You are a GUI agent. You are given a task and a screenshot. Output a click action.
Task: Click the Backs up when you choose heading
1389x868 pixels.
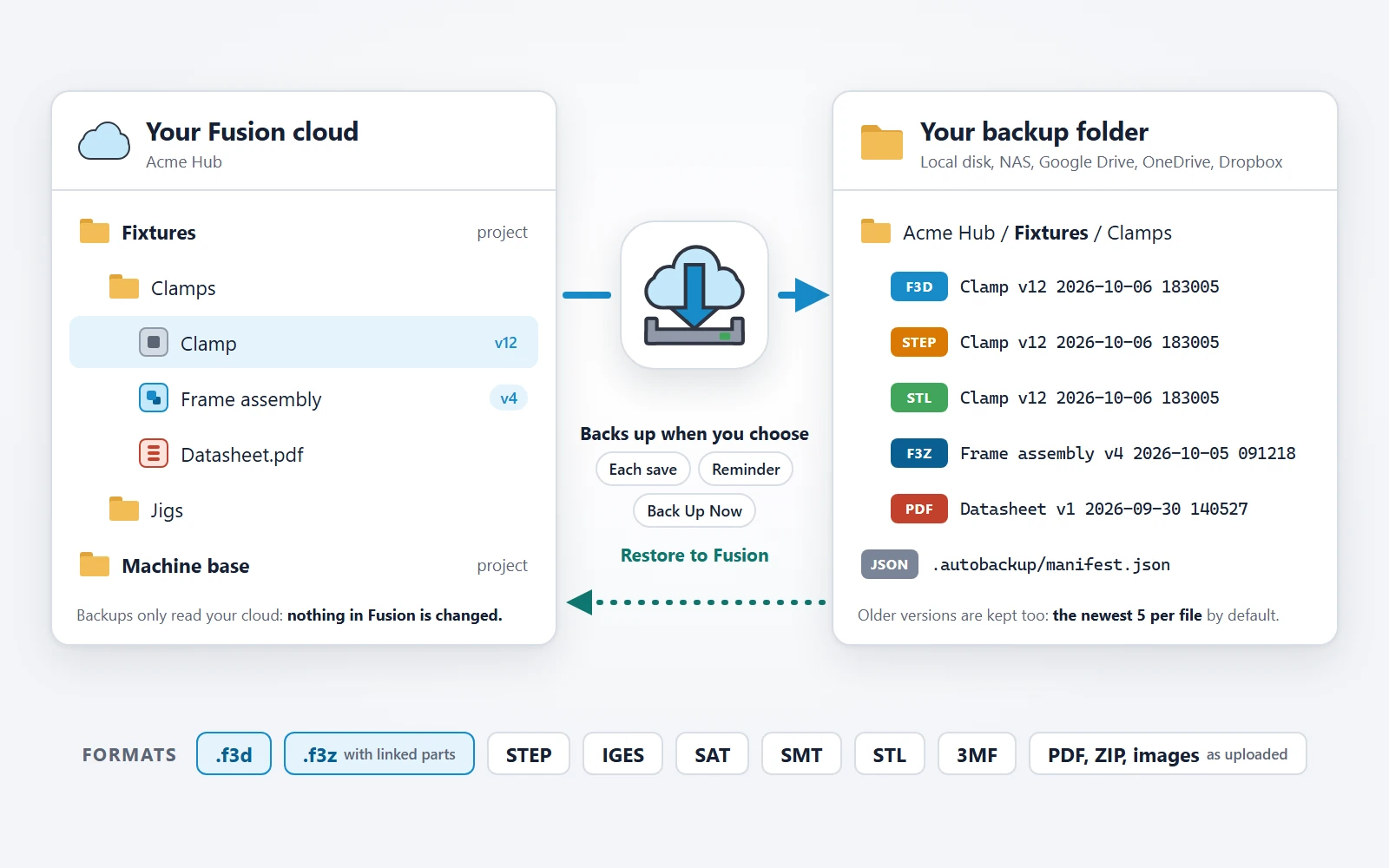tap(694, 434)
